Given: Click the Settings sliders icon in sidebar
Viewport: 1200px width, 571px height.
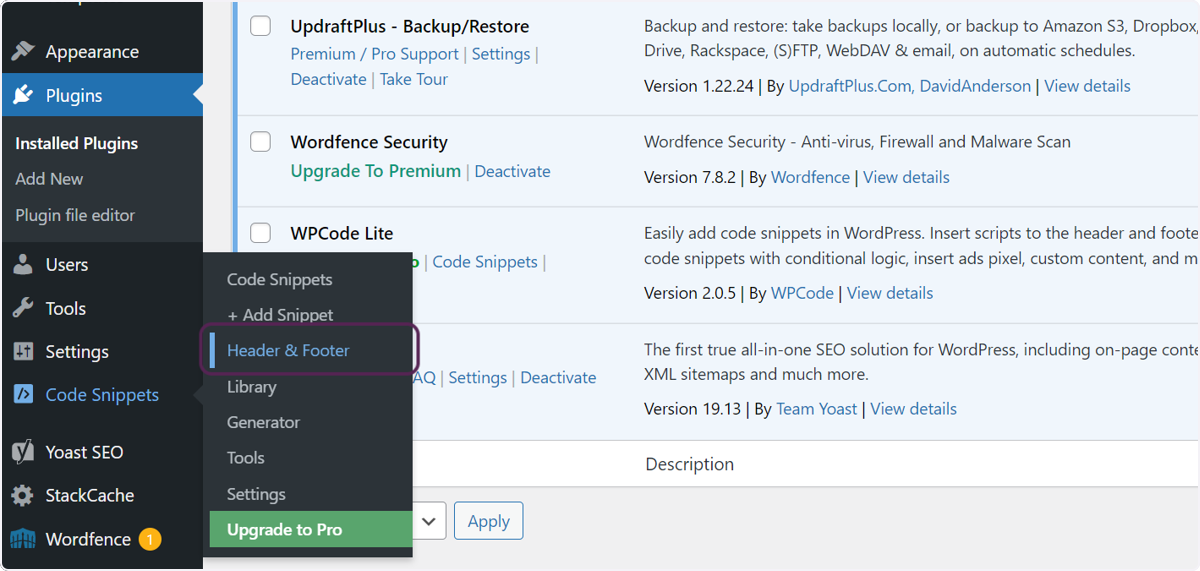Looking at the screenshot, I should [x=24, y=352].
